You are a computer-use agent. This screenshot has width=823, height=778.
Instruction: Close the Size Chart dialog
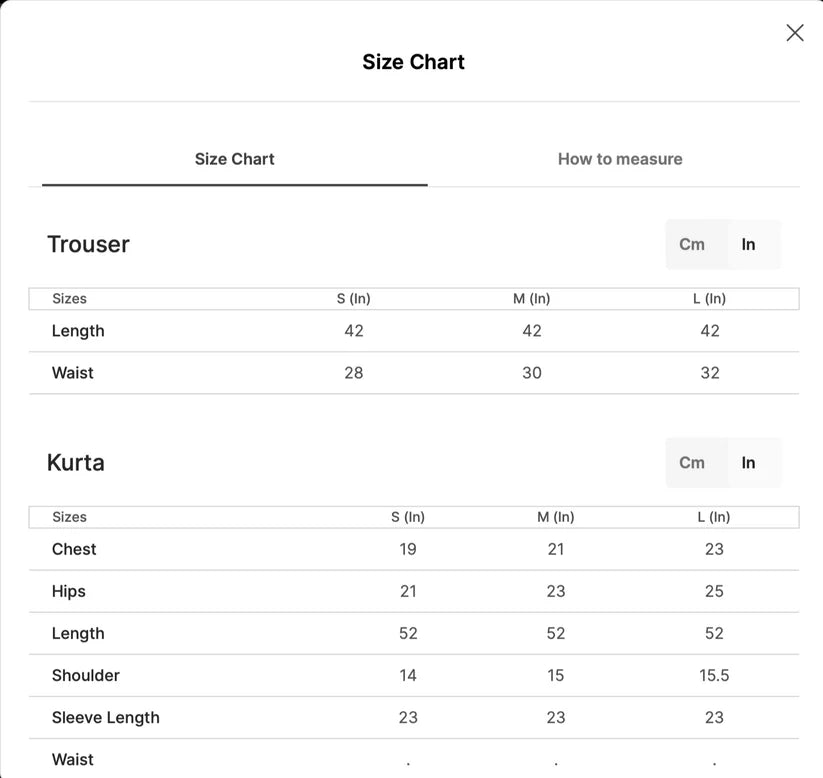click(795, 33)
